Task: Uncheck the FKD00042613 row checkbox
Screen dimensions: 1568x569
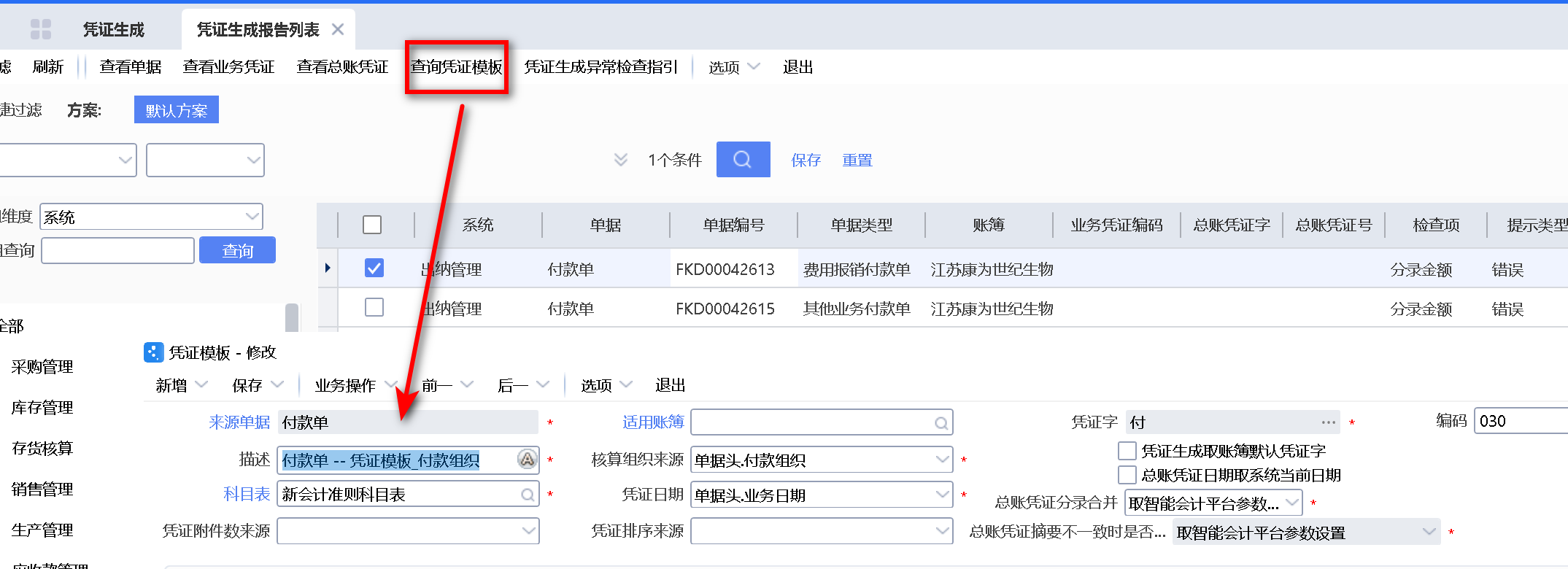Action: point(374,268)
